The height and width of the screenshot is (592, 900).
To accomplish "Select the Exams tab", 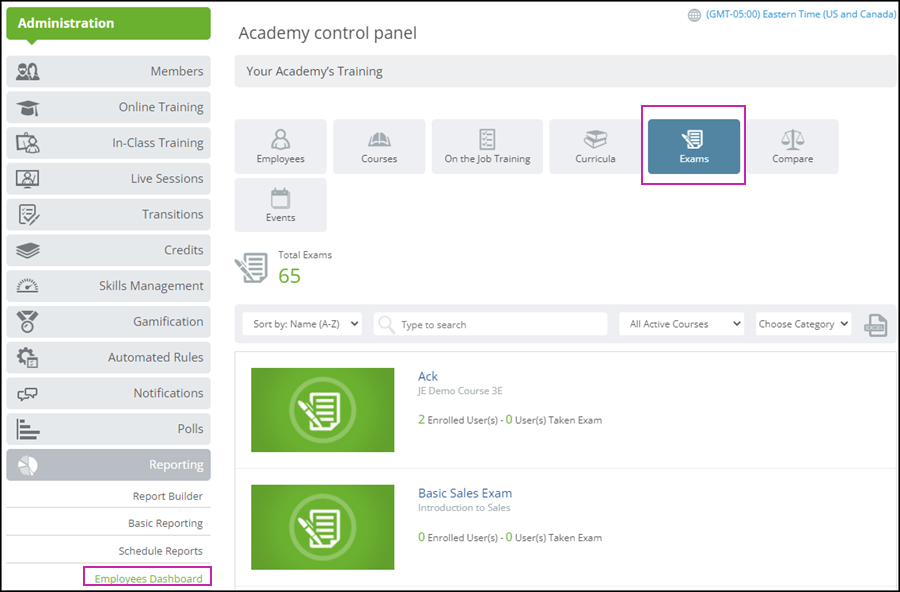I will tap(694, 146).
